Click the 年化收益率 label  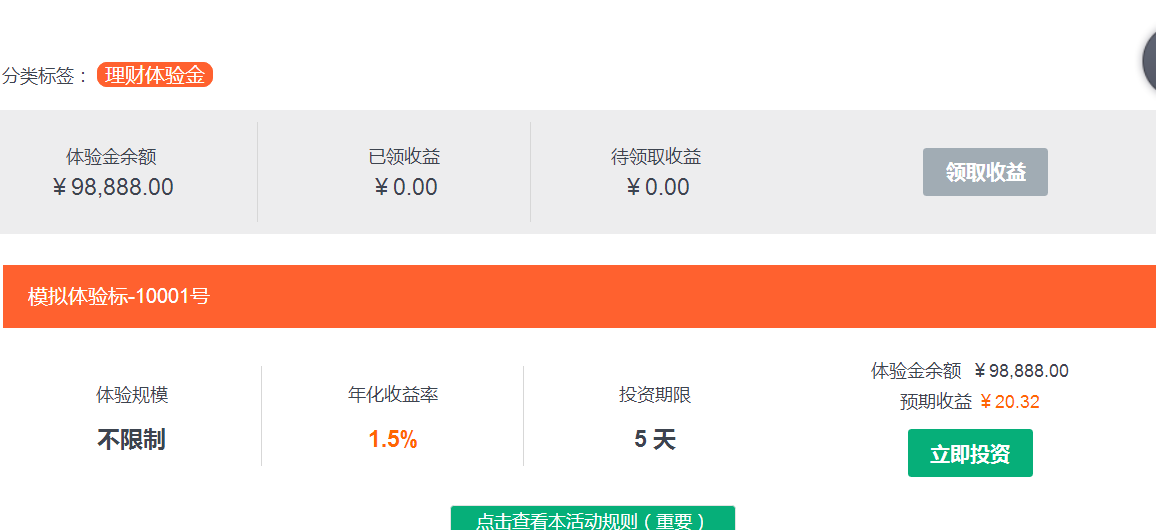click(393, 395)
